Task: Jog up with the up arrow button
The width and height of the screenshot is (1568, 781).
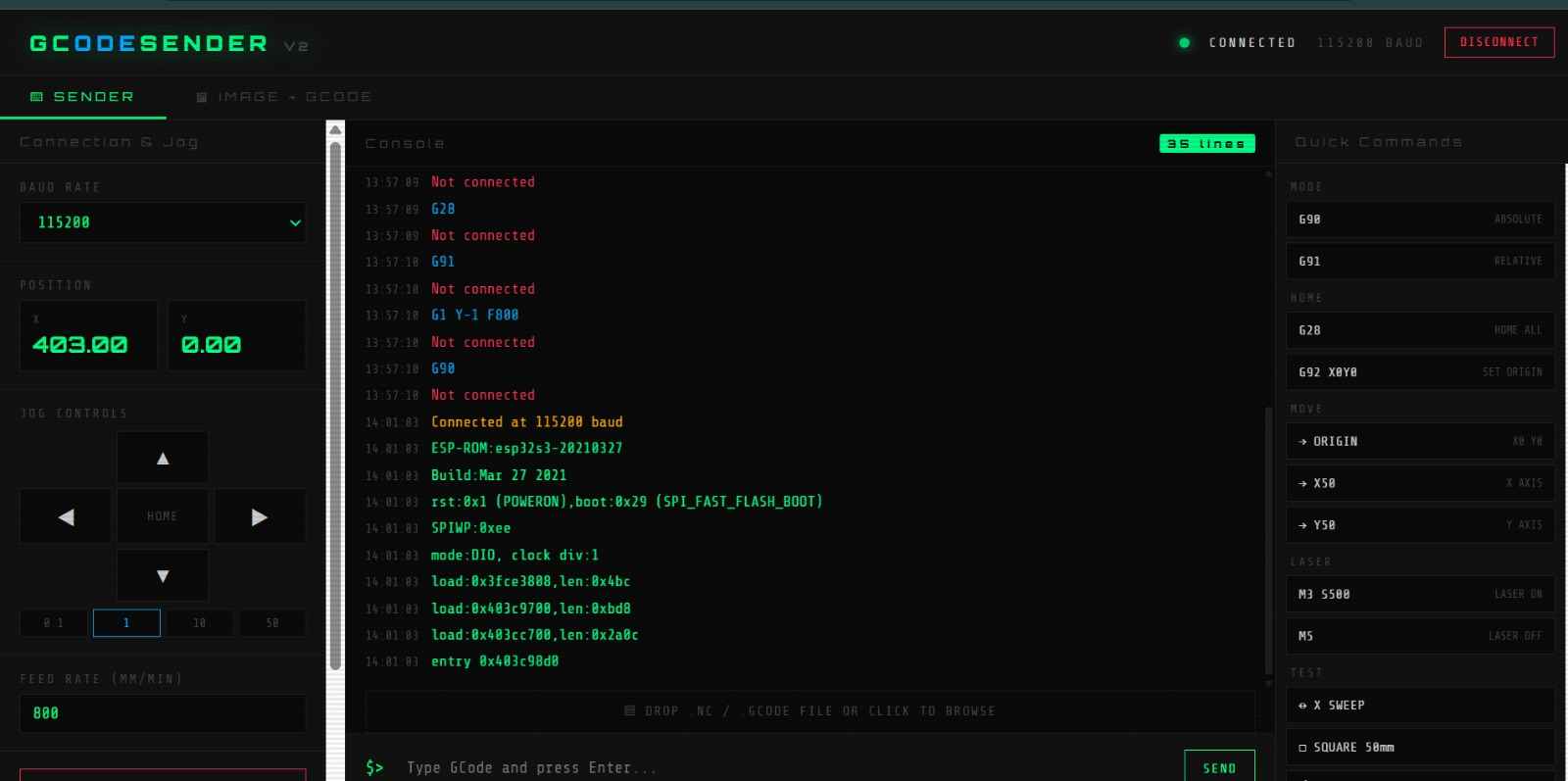Action: coord(163,458)
